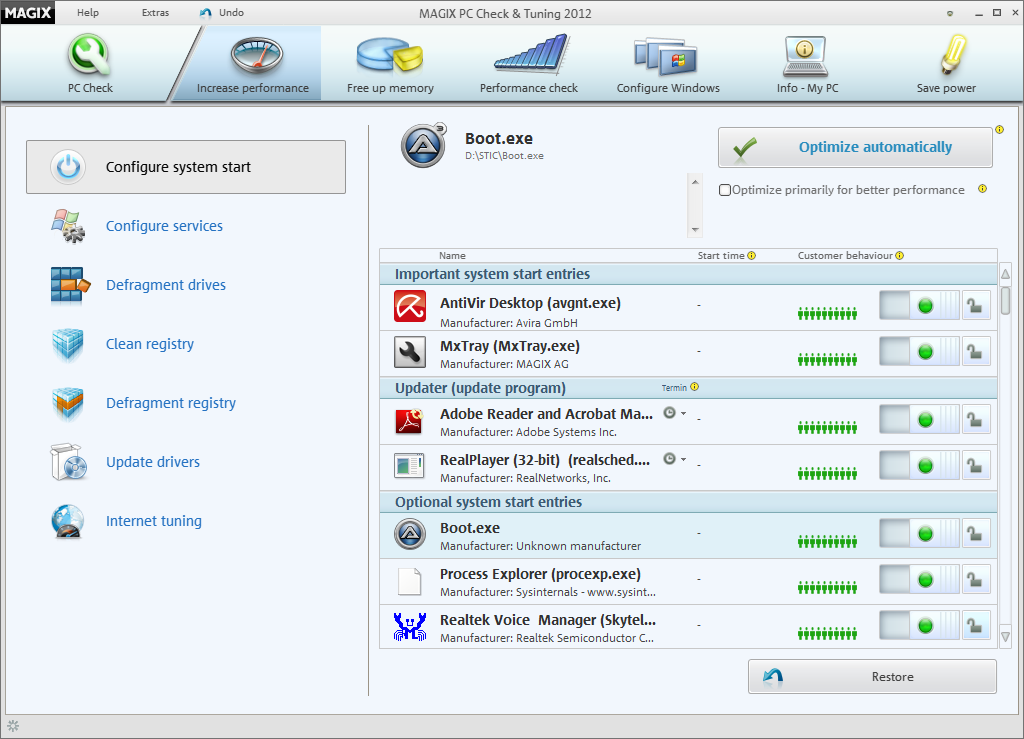This screenshot has width=1024, height=739.
Task: Open the Defragment drives link
Action: tap(166, 285)
